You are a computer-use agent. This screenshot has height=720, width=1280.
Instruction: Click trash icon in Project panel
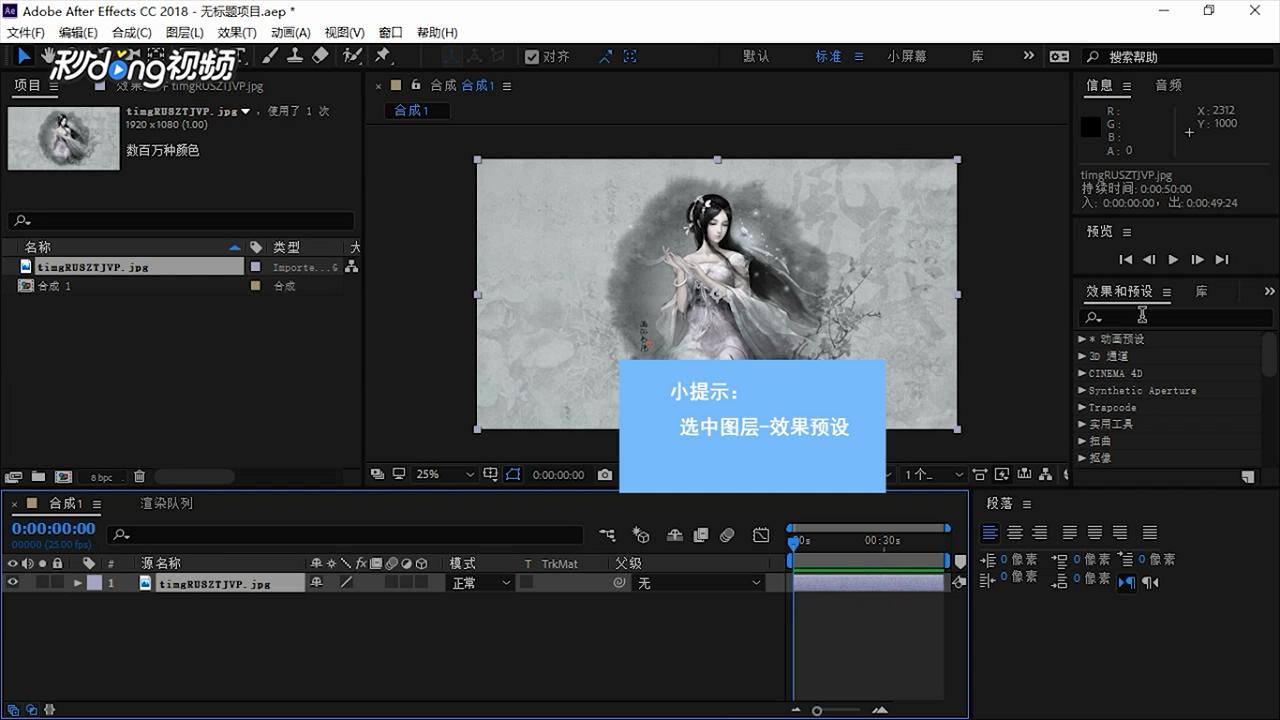(139, 477)
